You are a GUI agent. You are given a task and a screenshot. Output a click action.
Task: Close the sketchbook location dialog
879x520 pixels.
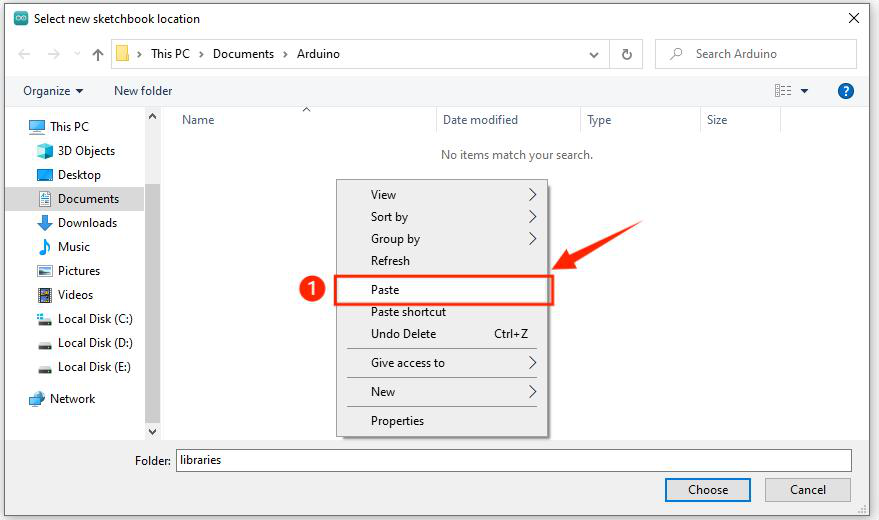(x=854, y=18)
